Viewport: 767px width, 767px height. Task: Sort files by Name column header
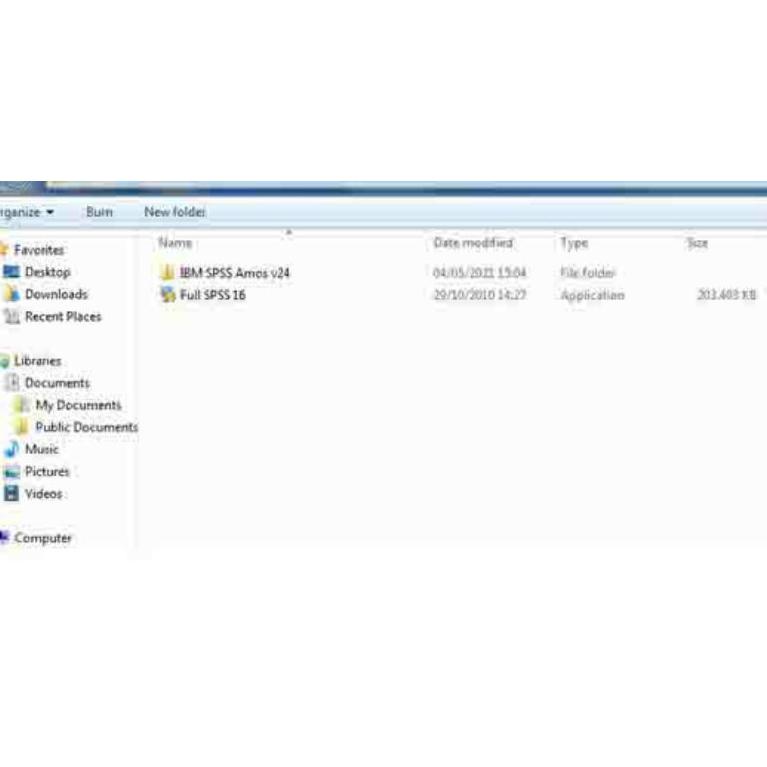coord(175,243)
